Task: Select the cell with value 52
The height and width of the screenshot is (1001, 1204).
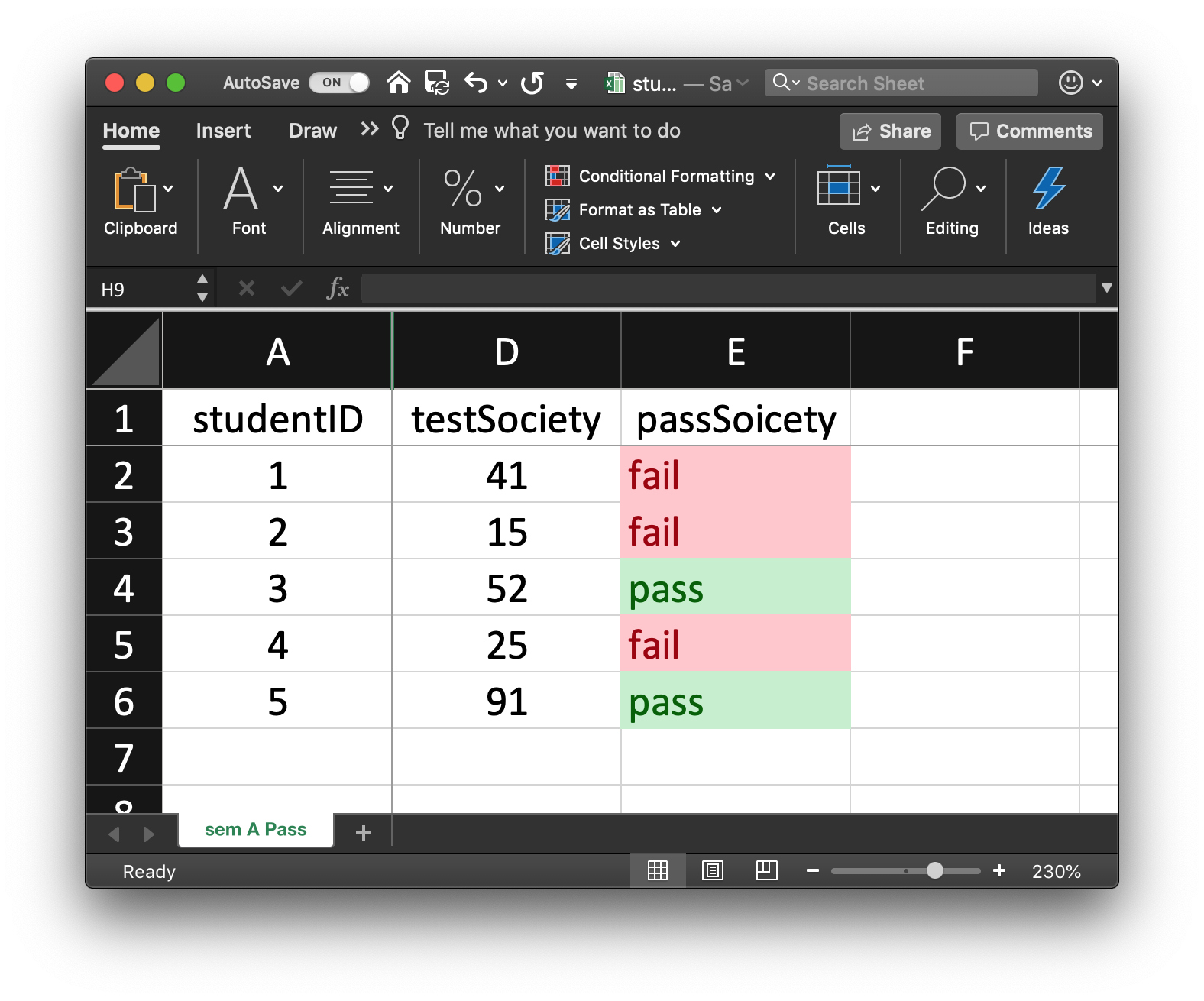Action: [507, 588]
